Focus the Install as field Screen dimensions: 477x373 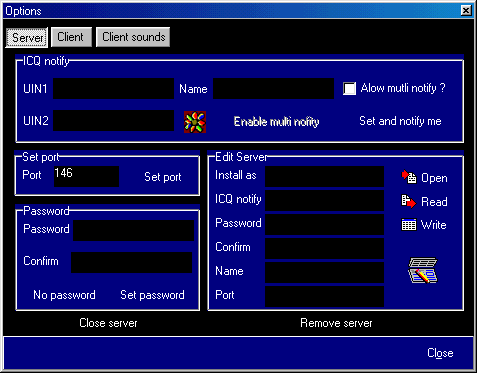(324, 176)
